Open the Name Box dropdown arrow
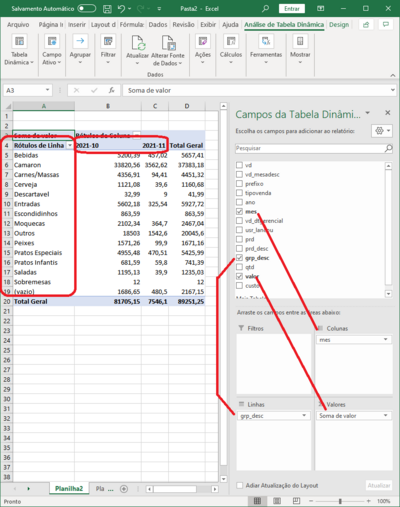Viewport: 400px width, 507px height. [x=47, y=90]
